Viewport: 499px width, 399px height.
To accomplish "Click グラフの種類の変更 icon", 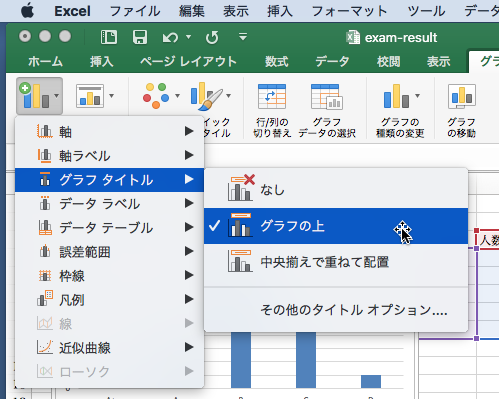I will 396,96.
